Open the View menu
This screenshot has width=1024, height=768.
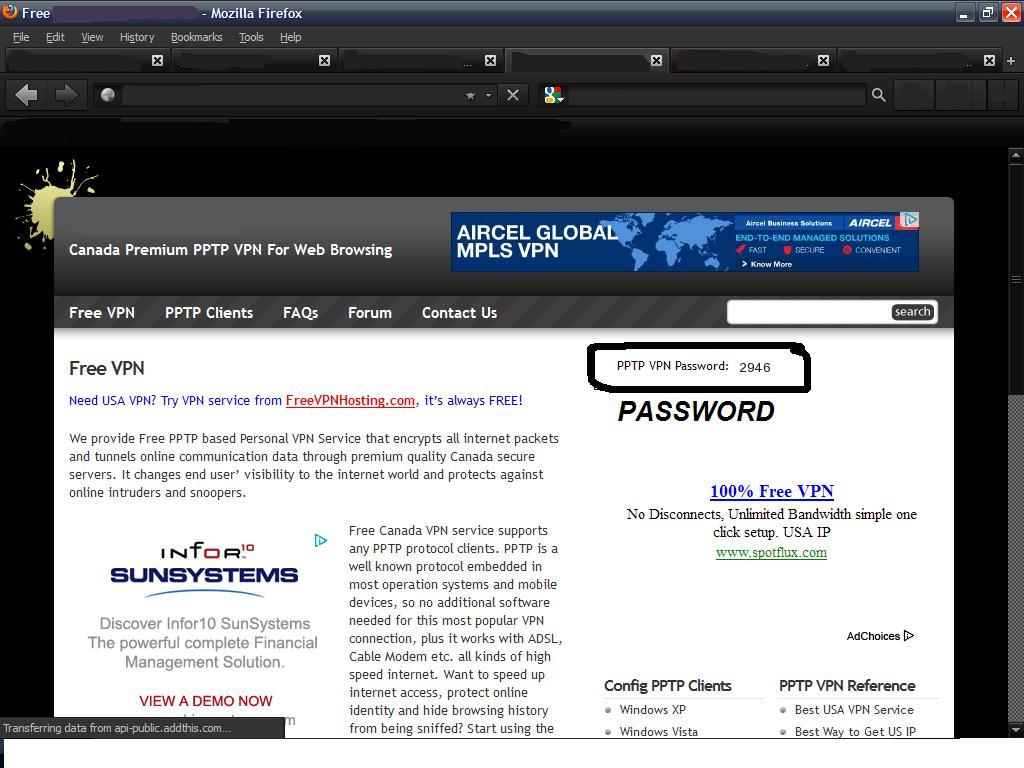[x=92, y=37]
